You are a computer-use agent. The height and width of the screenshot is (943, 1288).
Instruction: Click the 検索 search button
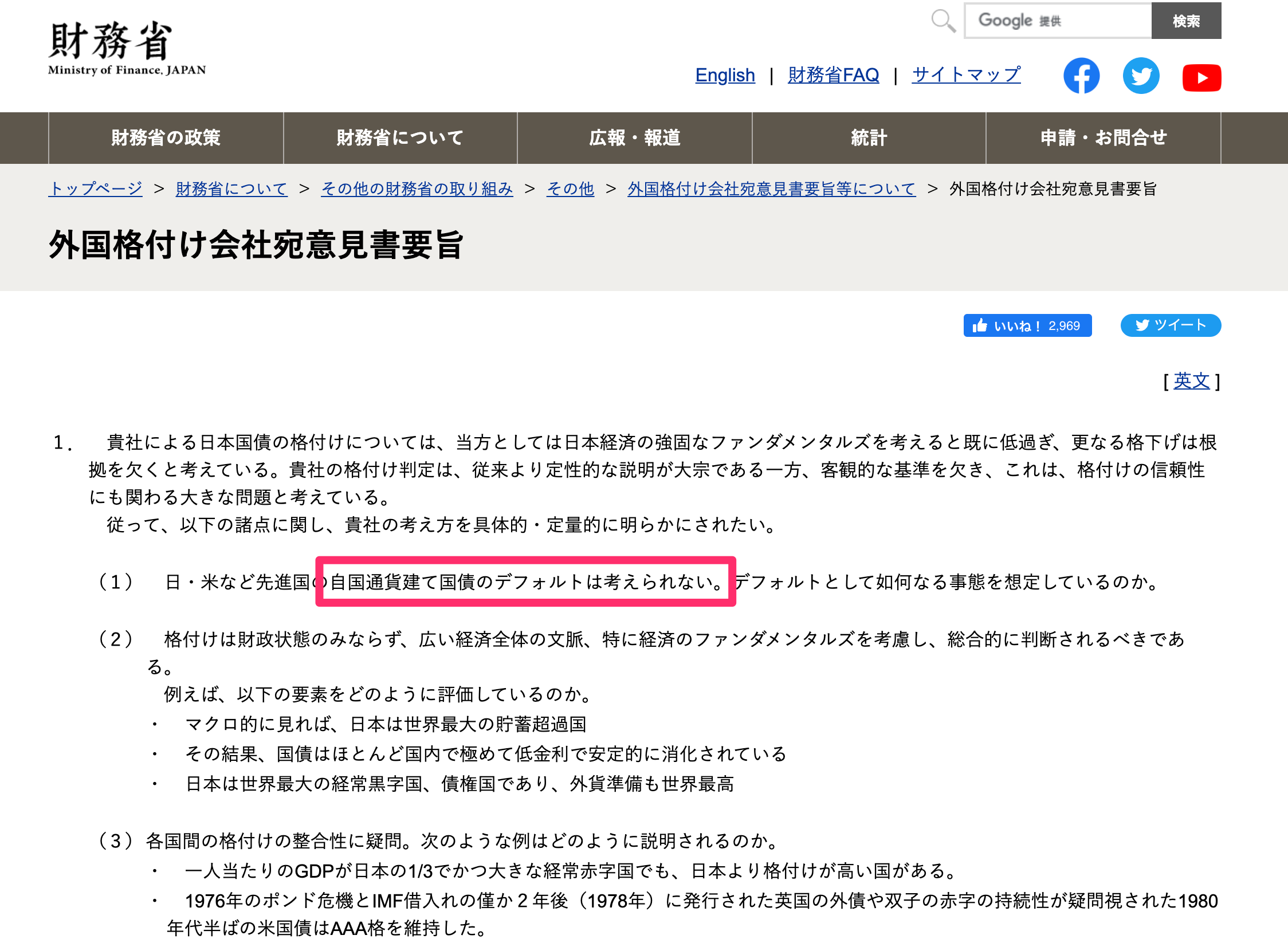[x=1186, y=21]
